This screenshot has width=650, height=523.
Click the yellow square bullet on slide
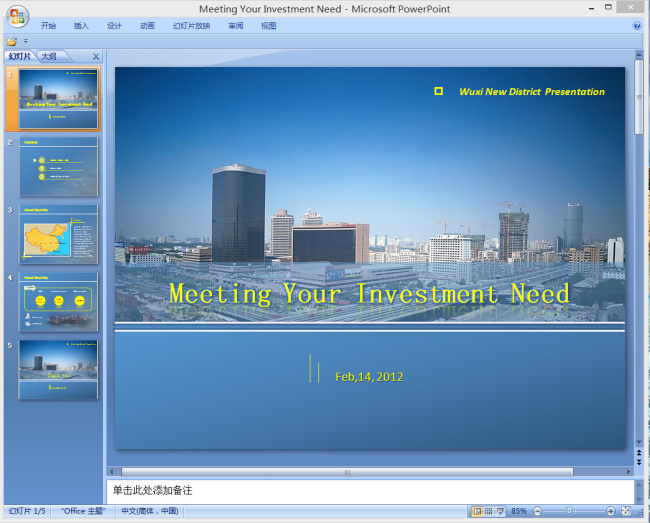[438, 91]
